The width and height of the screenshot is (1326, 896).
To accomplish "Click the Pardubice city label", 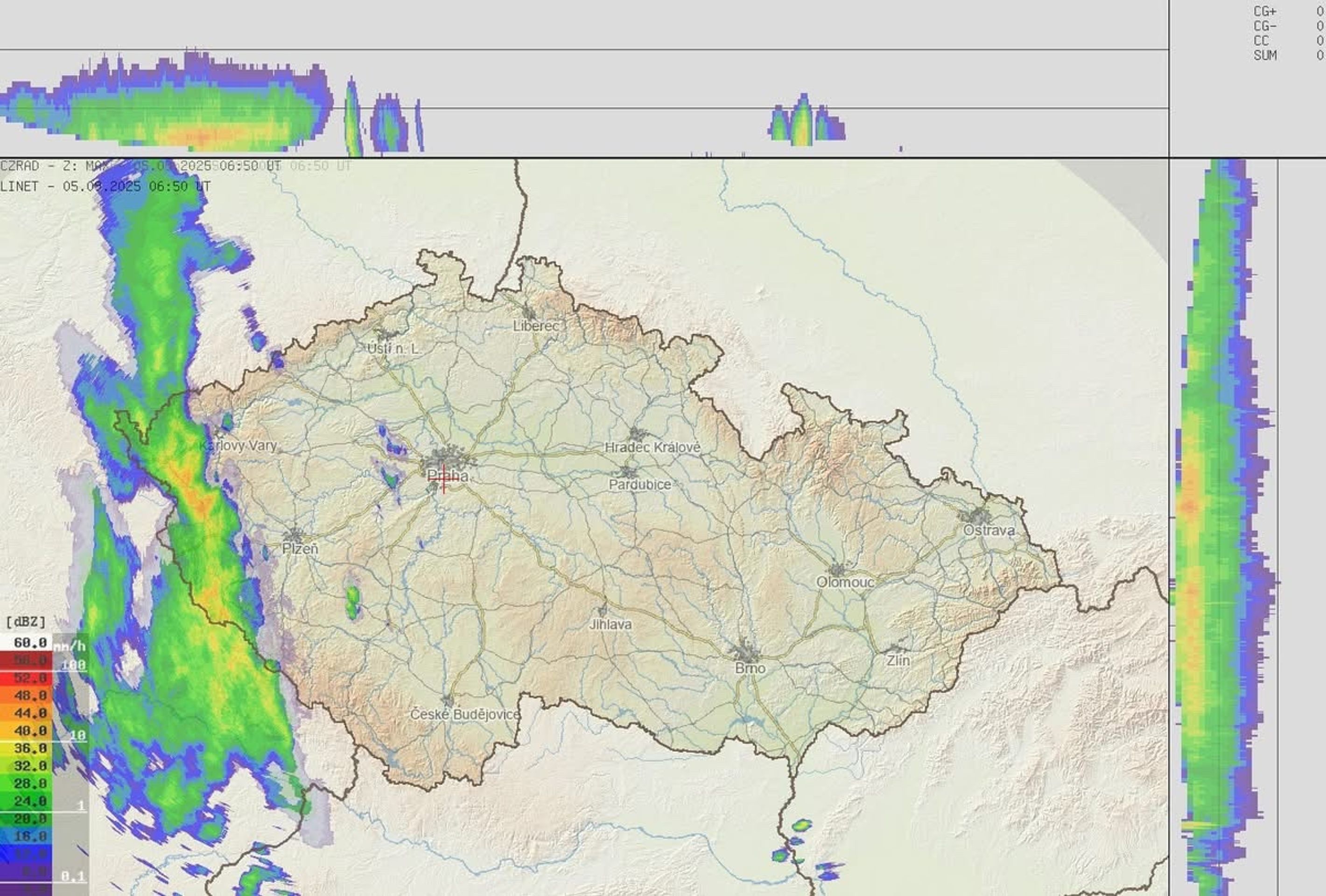I will coord(639,484).
